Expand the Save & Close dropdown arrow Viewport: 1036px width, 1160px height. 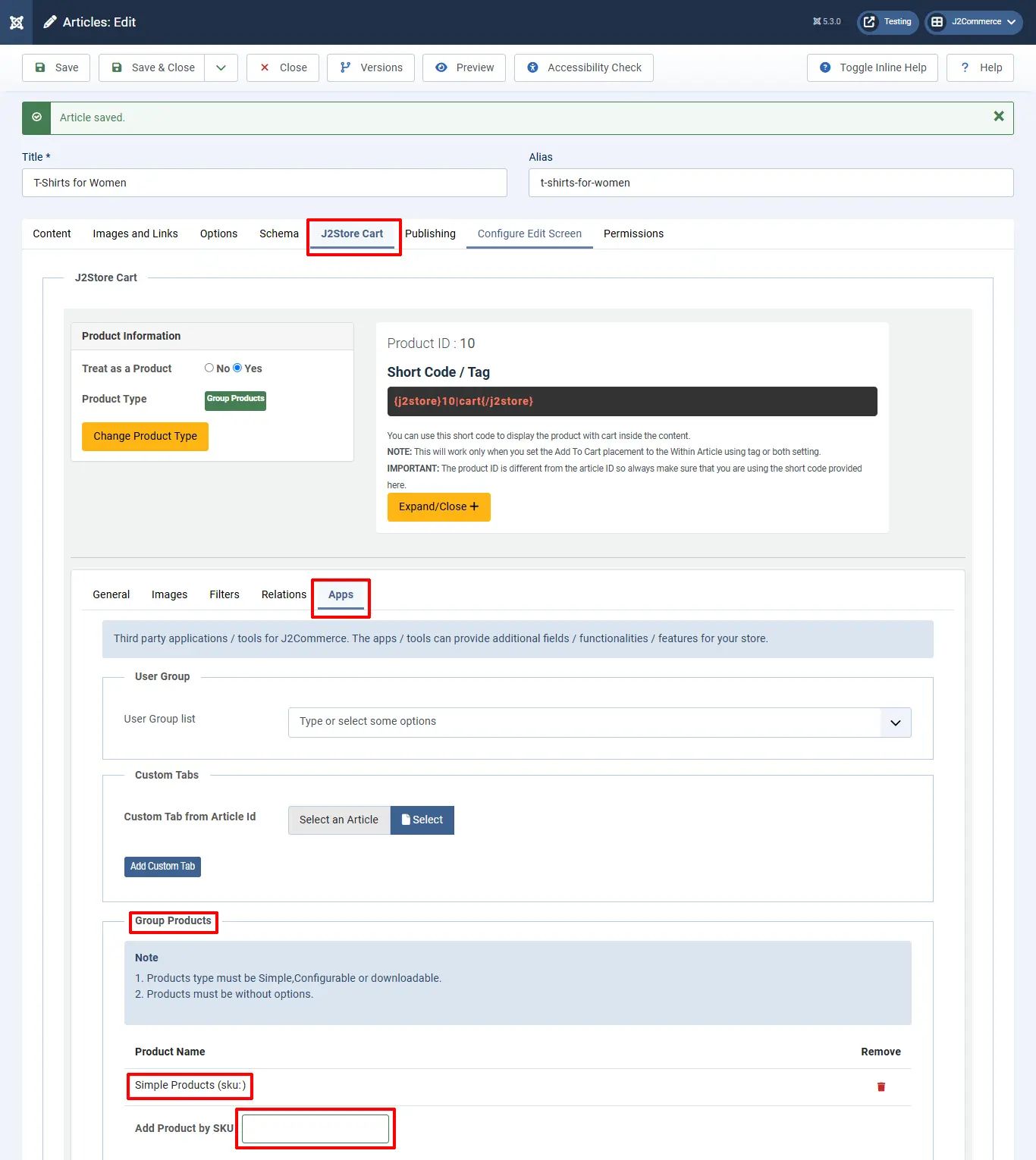pos(221,67)
